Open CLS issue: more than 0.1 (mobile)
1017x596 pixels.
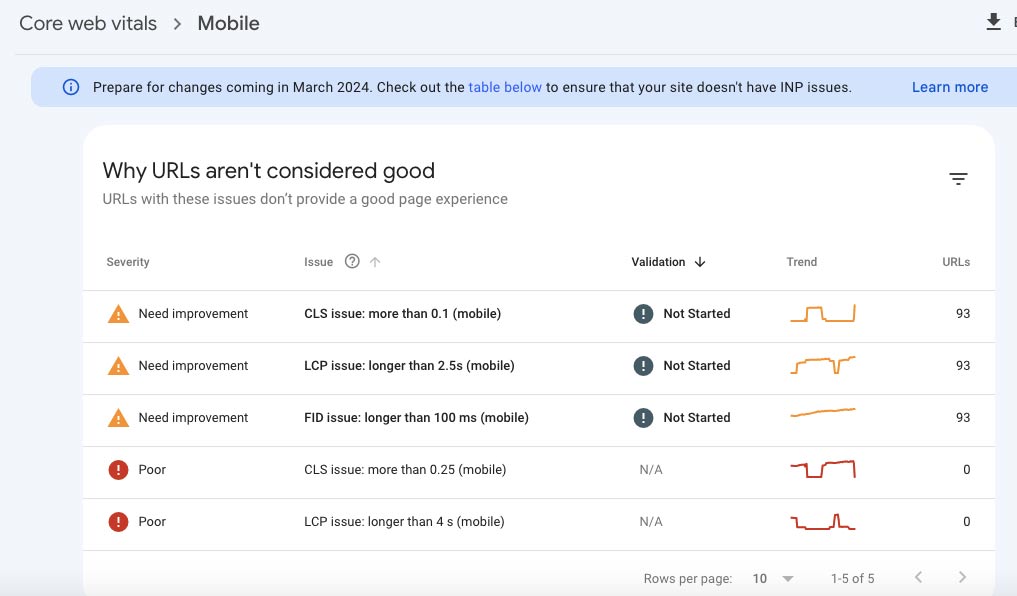click(402, 314)
